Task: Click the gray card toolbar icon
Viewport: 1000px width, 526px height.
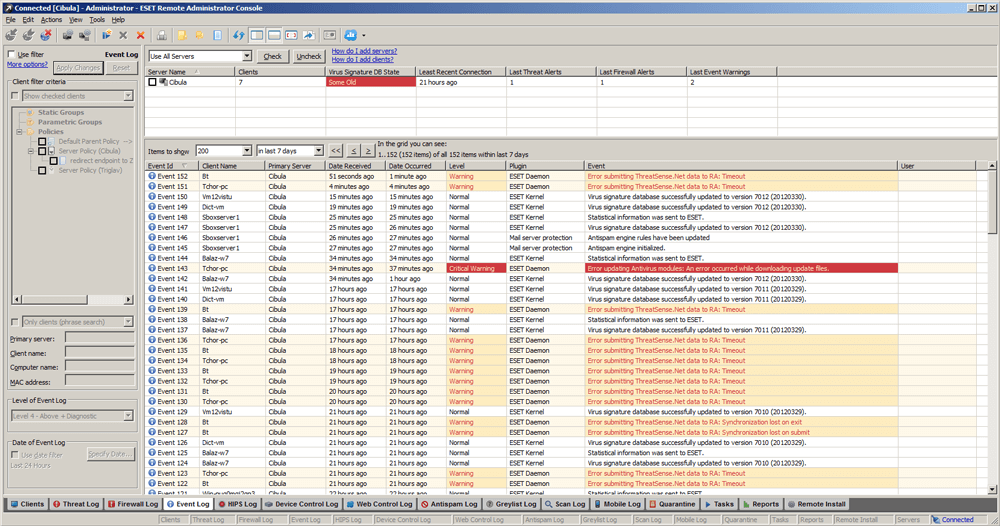Action: (330, 35)
